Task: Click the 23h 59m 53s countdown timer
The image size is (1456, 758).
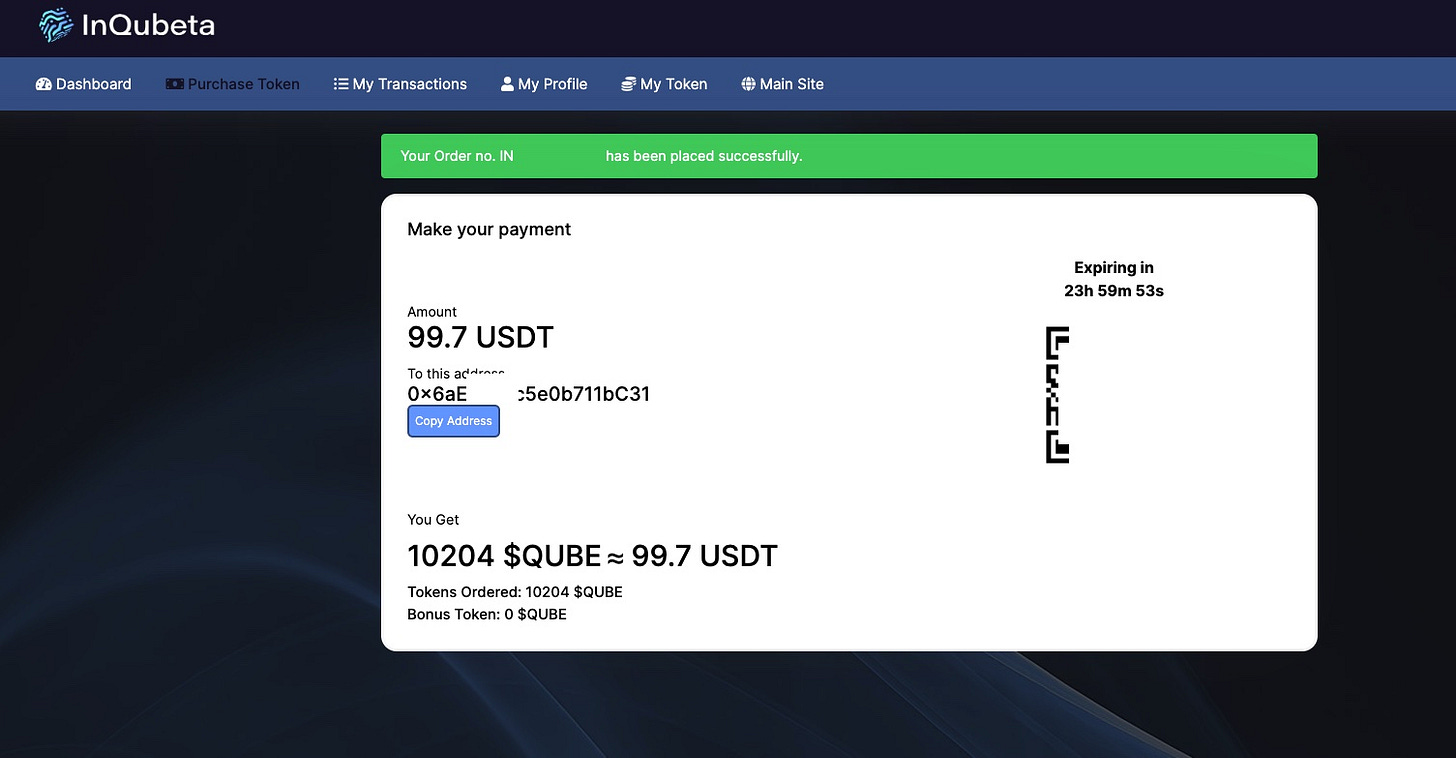Action: pyautogui.click(x=1114, y=291)
